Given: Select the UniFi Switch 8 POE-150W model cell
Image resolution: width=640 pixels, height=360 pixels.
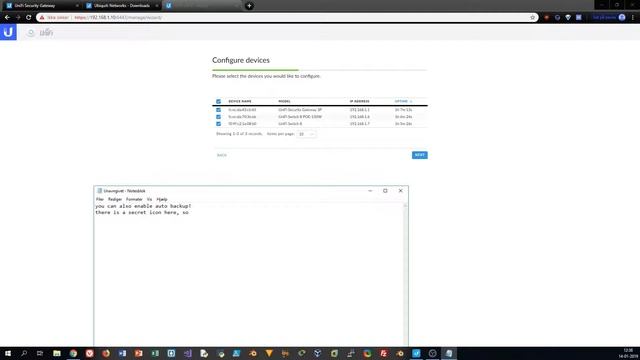Looking at the screenshot, I should point(300,117).
